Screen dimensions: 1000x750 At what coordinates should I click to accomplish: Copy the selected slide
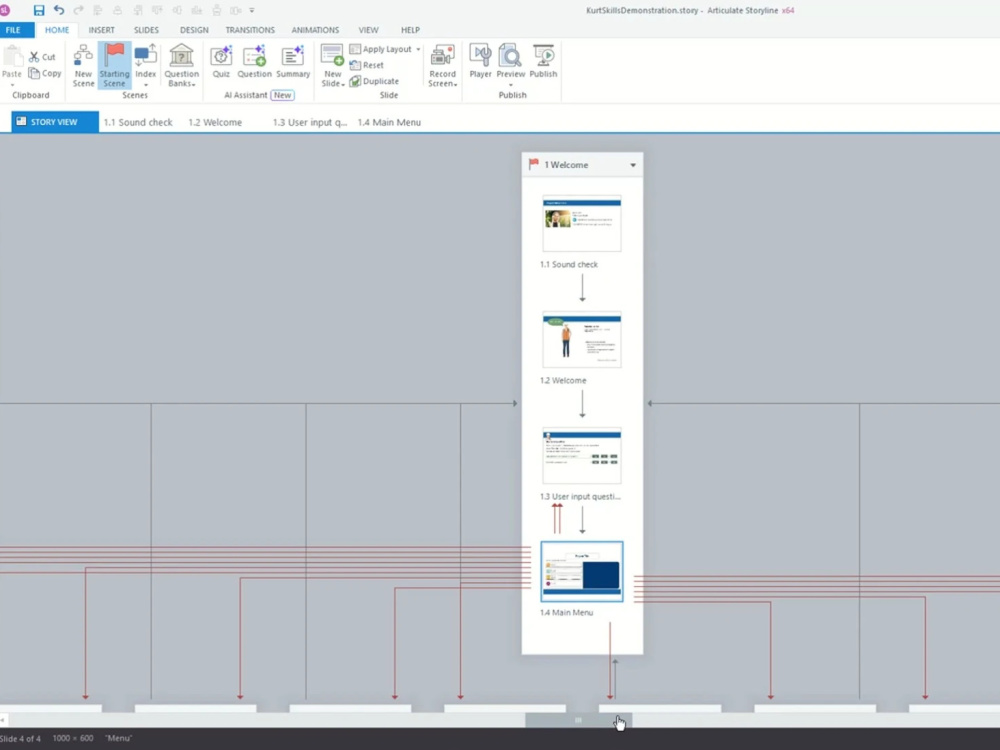pyautogui.click(x=45, y=73)
